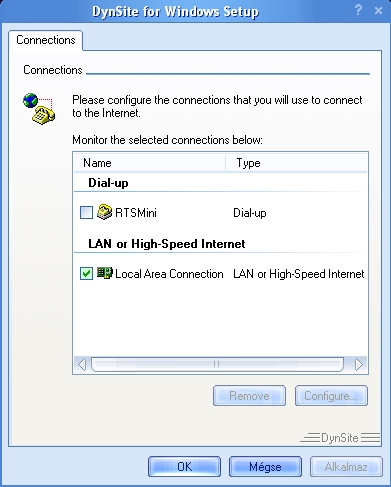Viewport: 391px width, 487px height.
Task: Click the OK button
Action: point(184,467)
